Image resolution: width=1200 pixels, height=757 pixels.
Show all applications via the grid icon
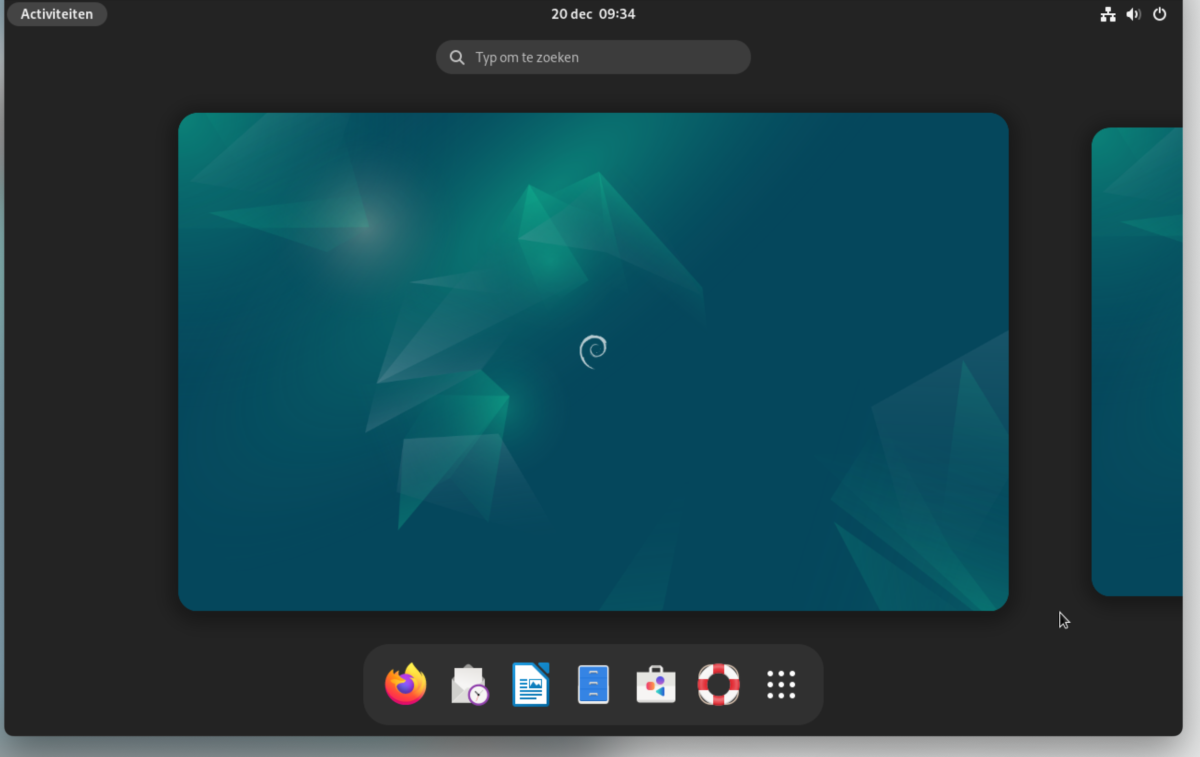click(781, 685)
